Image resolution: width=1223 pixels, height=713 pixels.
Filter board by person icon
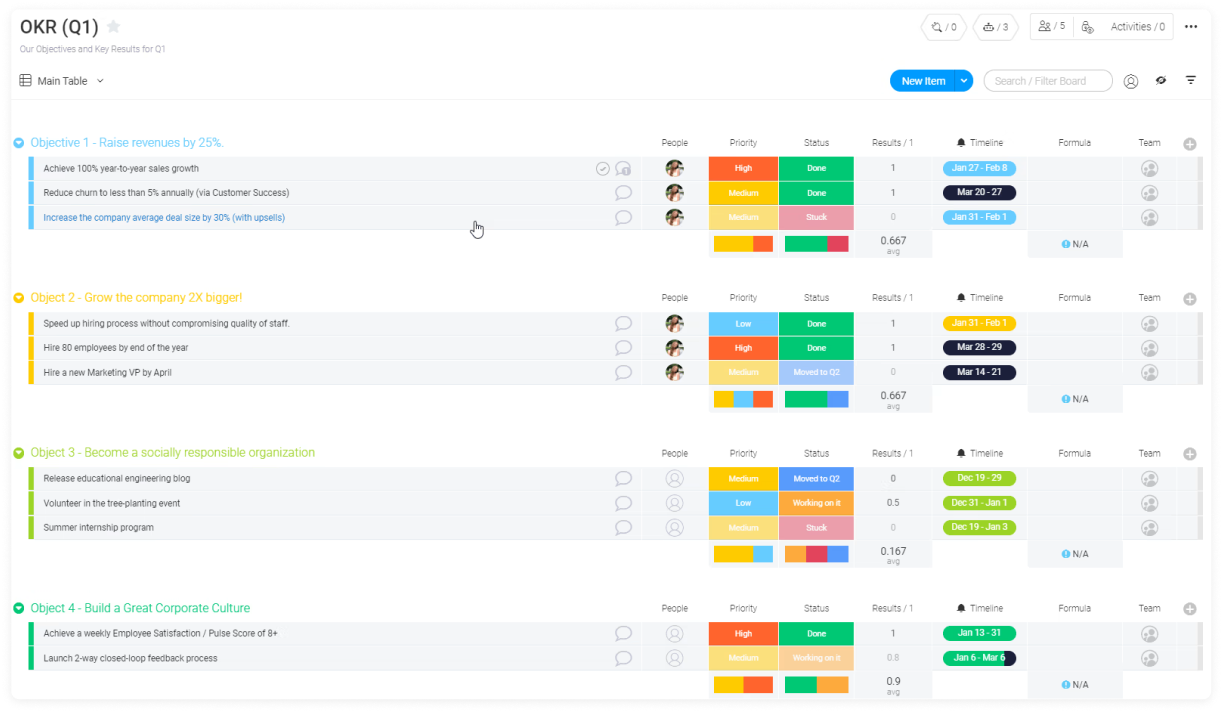[x=1131, y=81]
